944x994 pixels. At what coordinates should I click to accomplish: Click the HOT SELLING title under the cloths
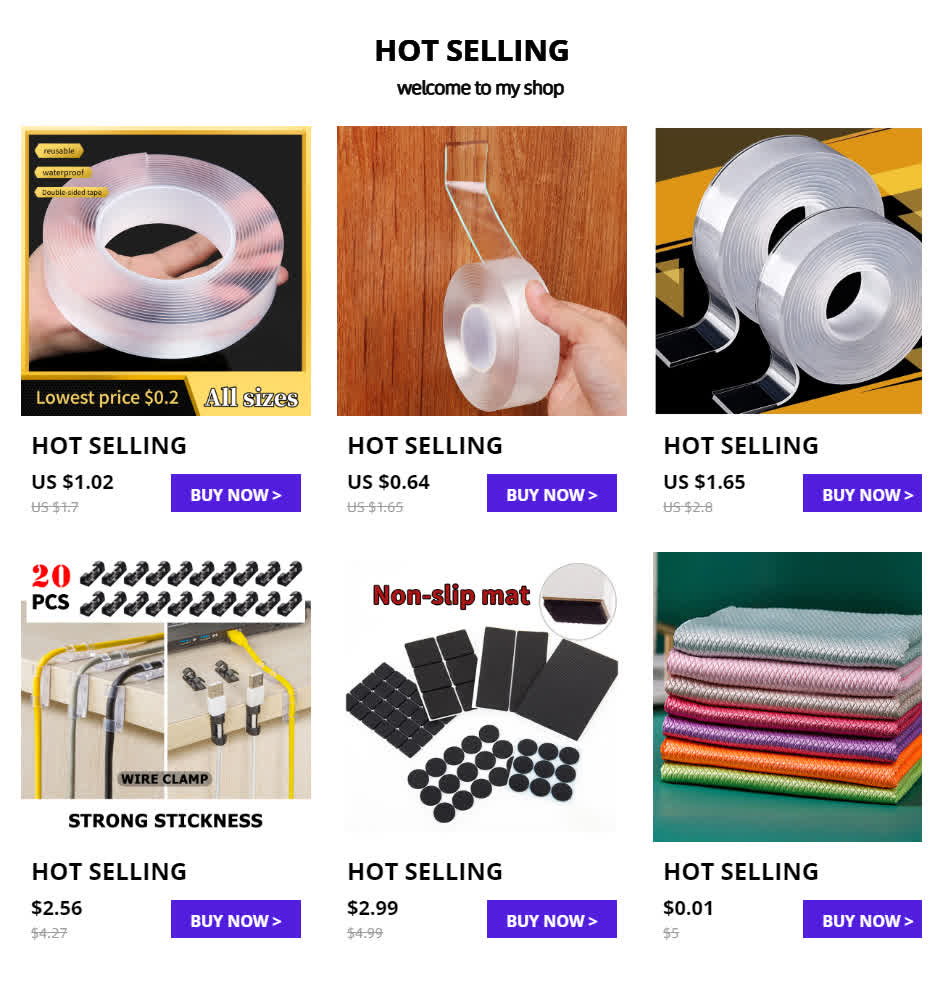pyautogui.click(x=740, y=872)
